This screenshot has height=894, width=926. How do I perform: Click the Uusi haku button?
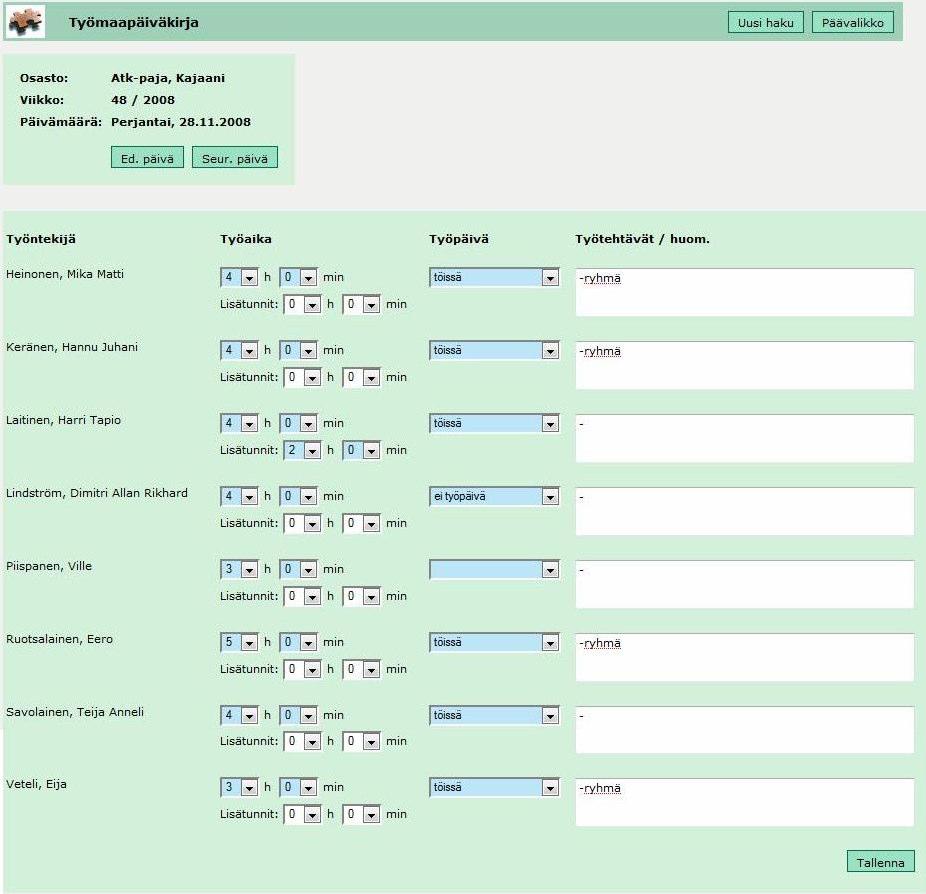point(765,22)
